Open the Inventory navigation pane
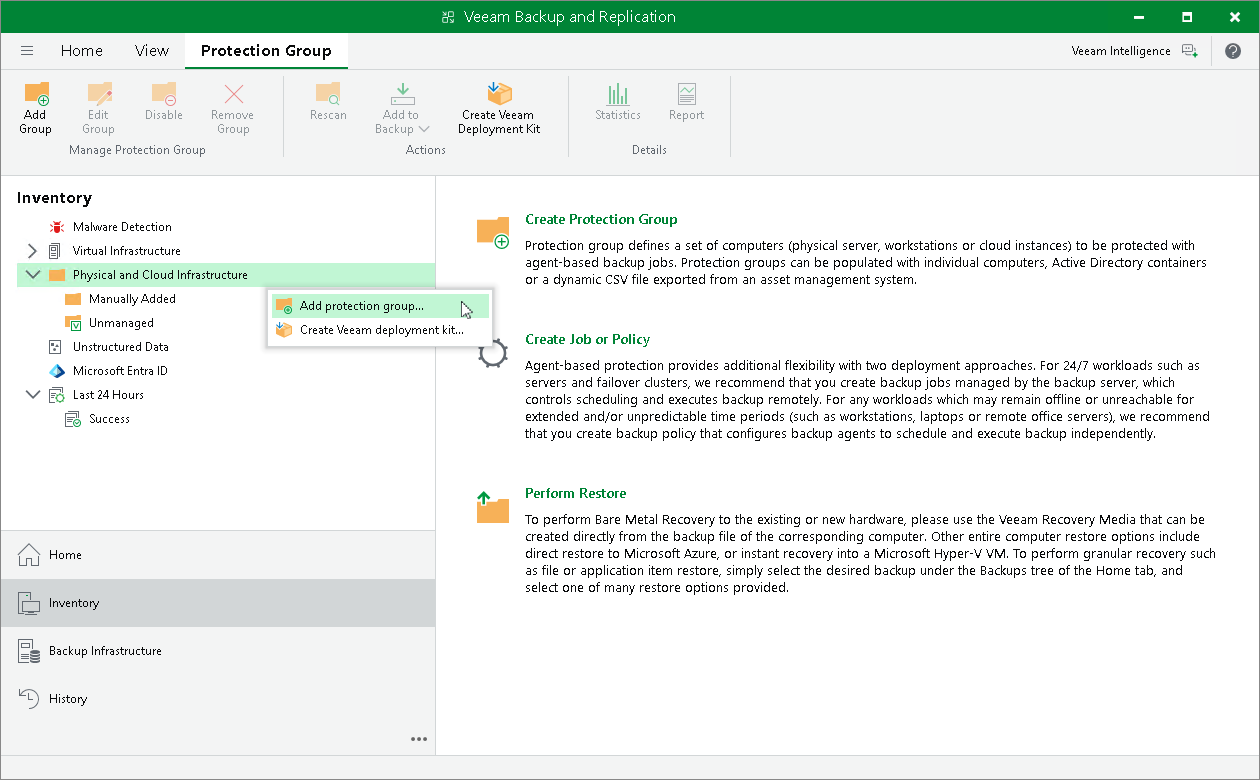The width and height of the screenshot is (1260, 780). 218,603
